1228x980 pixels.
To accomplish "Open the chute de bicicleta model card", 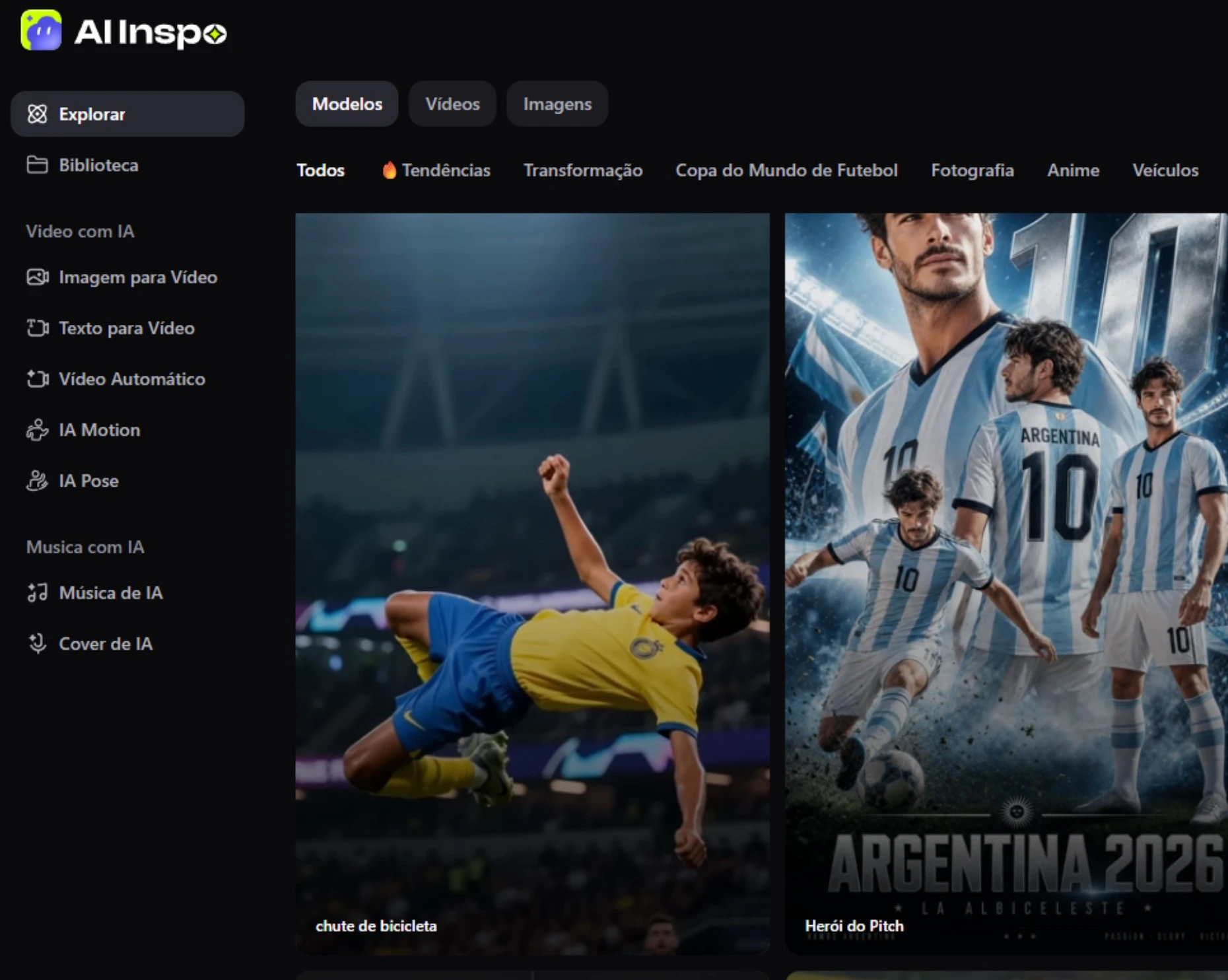I will [x=532, y=583].
